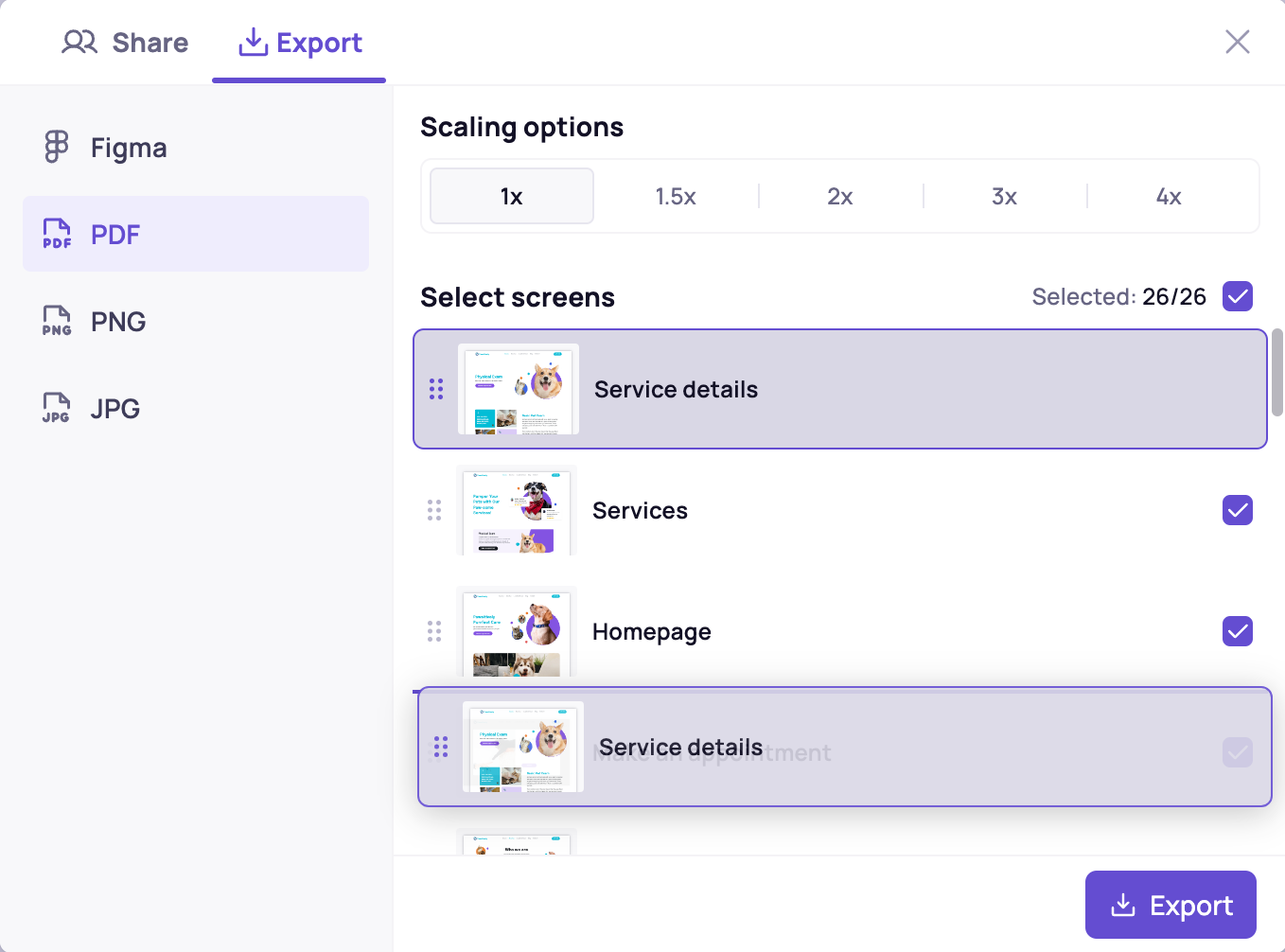Uncheck the Homepage screen checkbox
1285x952 pixels.
[x=1238, y=631]
